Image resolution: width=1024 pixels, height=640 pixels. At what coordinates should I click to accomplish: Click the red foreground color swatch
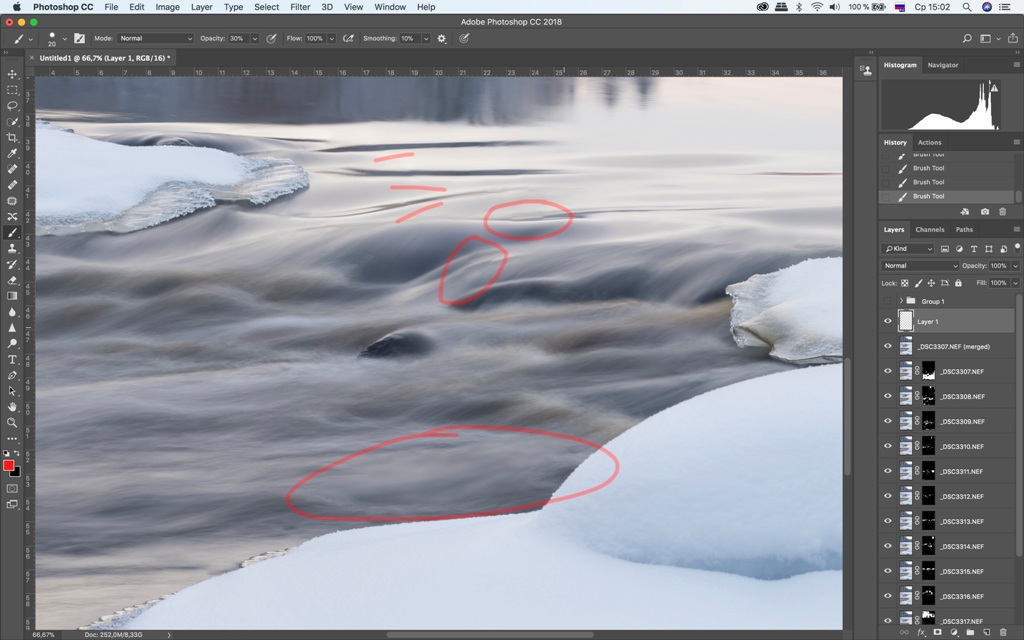tap(9, 465)
